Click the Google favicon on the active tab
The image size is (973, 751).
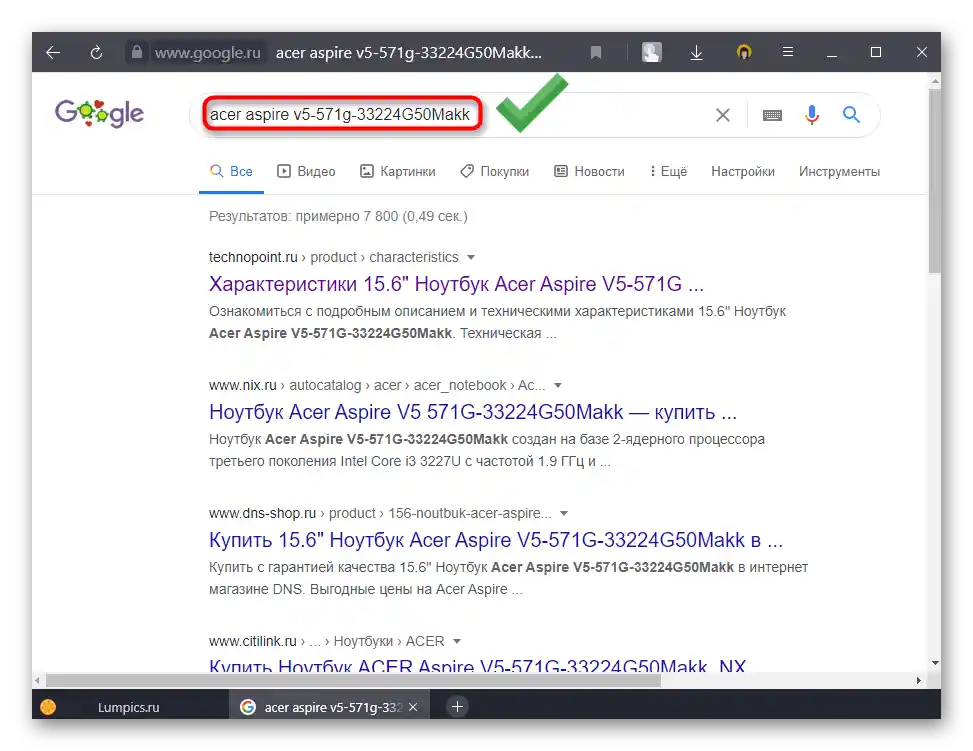(x=248, y=707)
